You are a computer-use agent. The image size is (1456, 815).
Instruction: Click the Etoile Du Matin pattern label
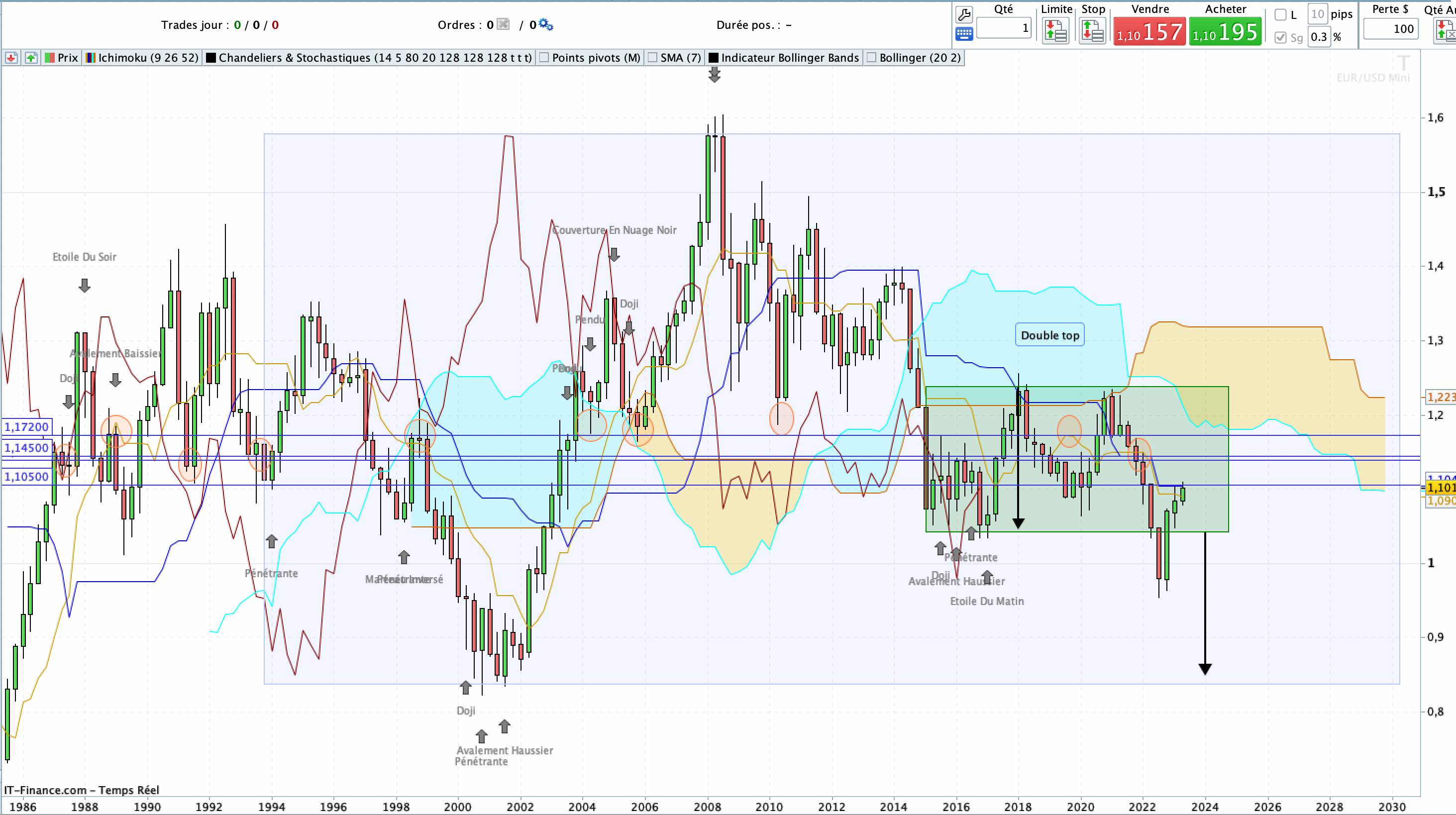(987, 602)
